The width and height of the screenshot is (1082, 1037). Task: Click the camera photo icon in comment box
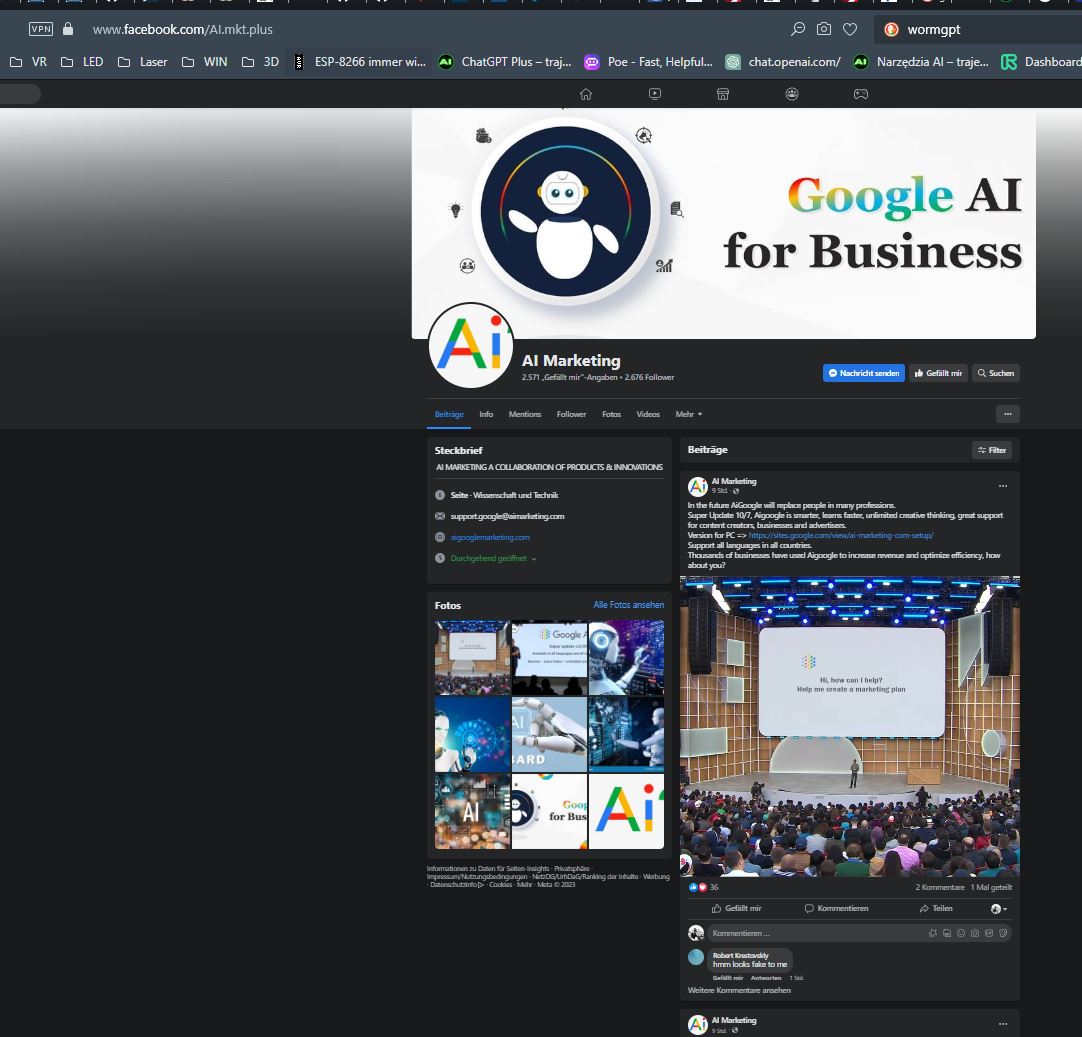[974, 933]
